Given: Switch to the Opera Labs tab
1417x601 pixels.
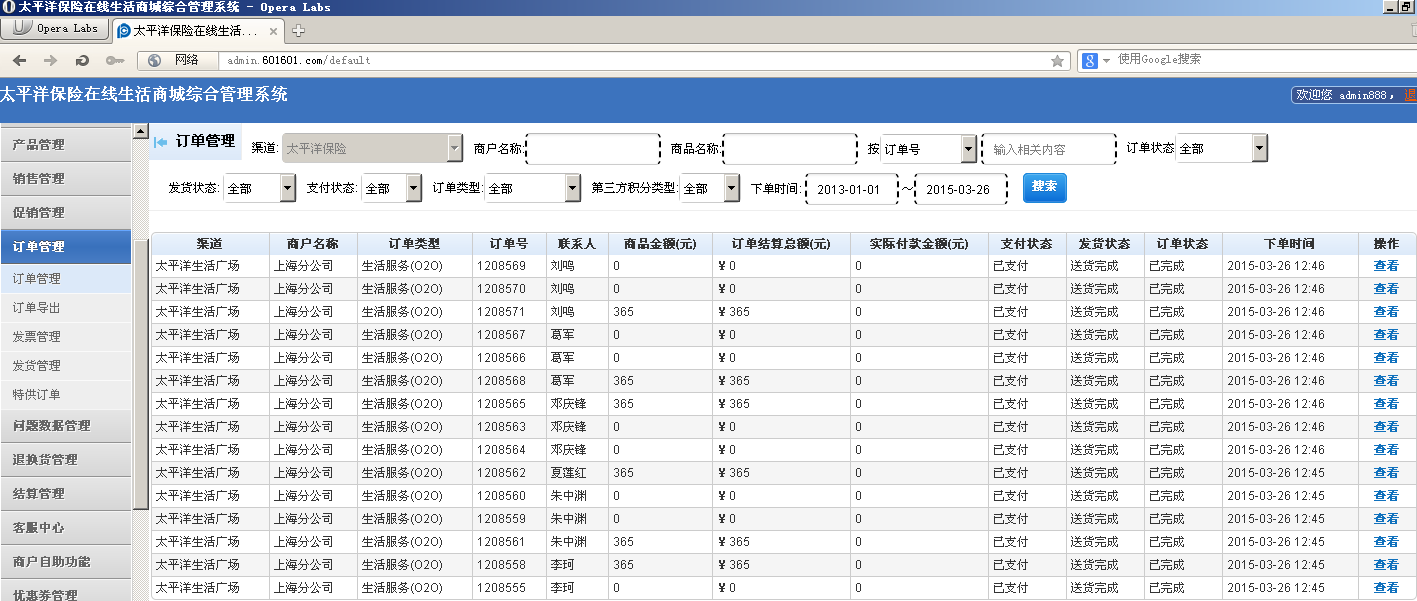Looking at the screenshot, I should coord(55,29).
